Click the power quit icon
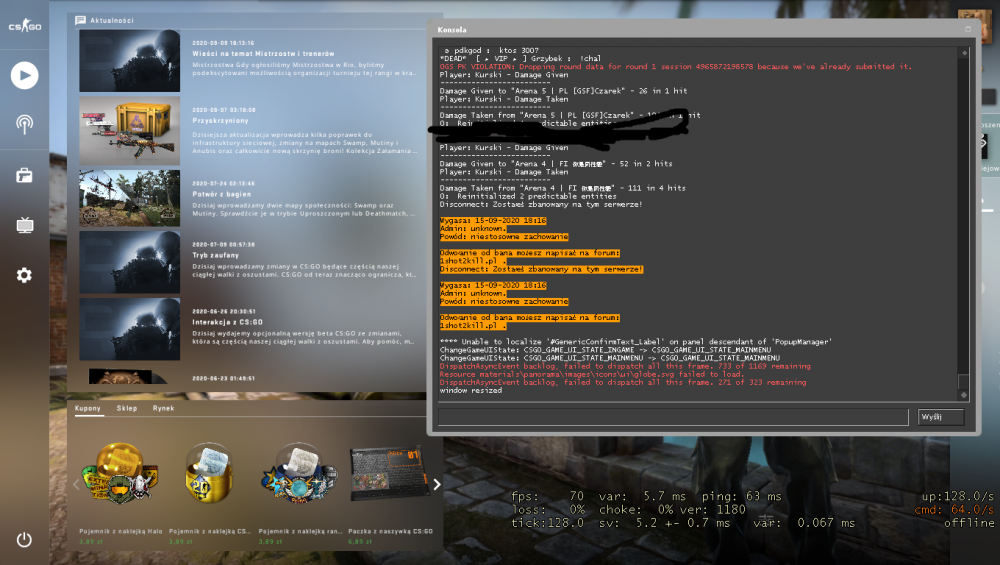 [24, 539]
